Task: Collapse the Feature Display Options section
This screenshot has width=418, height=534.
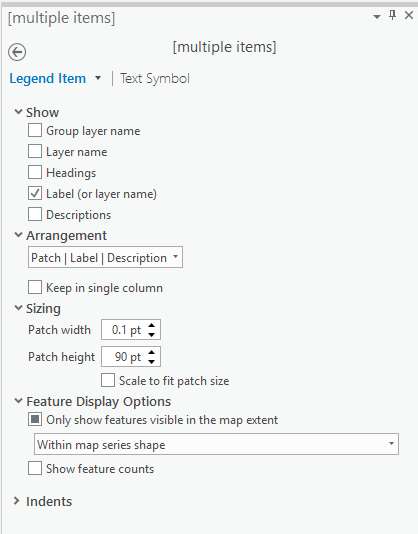Action: pos(18,401)
